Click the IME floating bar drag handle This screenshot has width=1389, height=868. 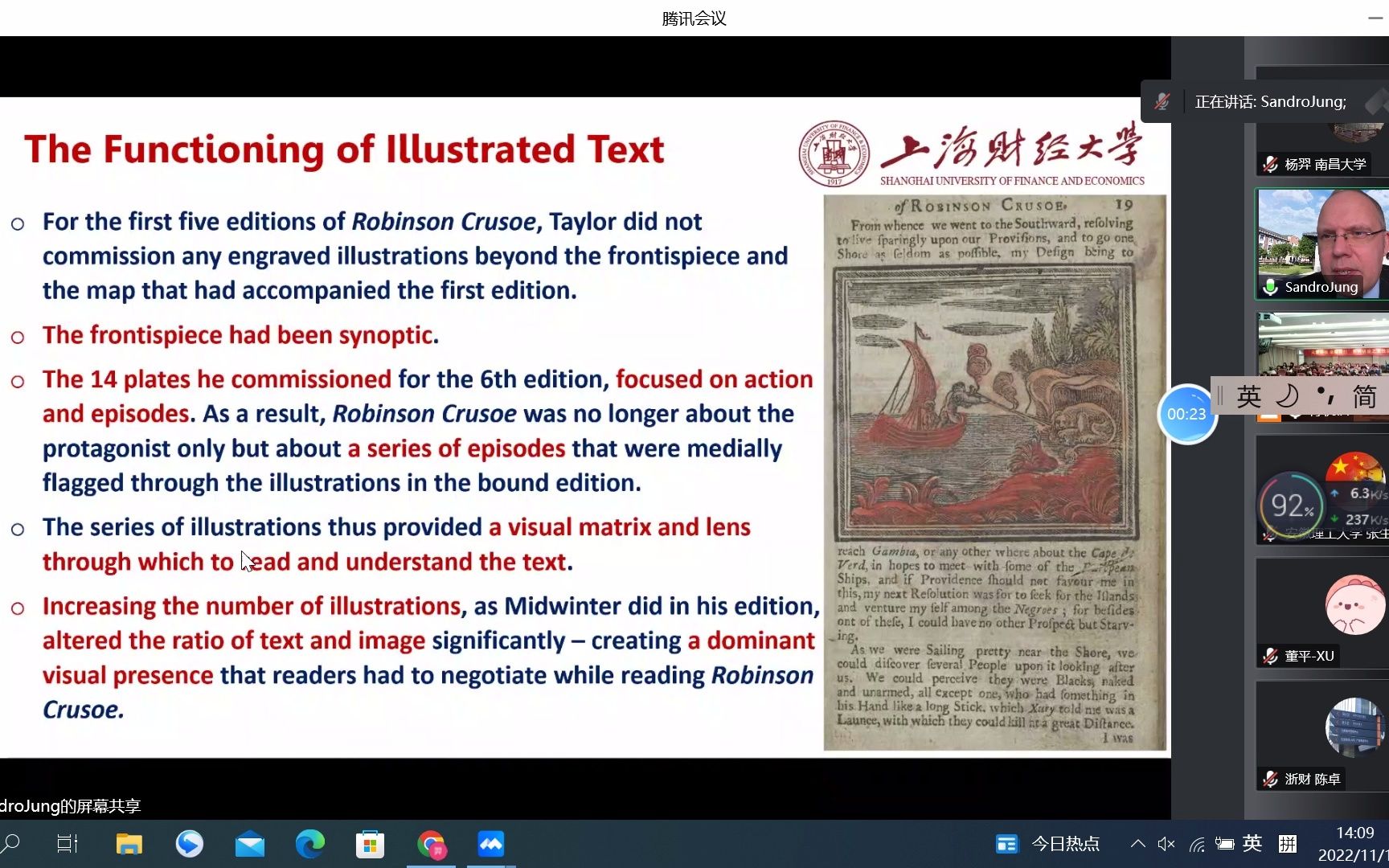click(1219, 395)
